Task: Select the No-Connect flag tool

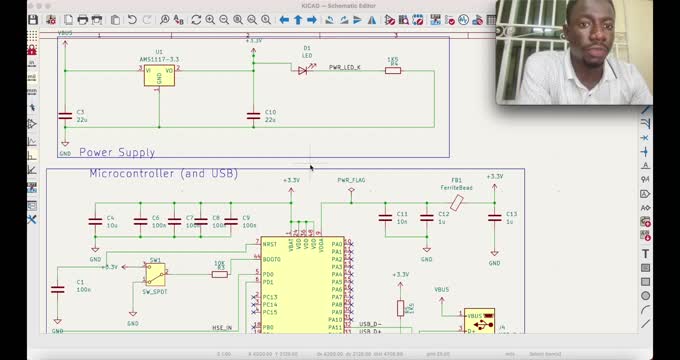Action: click(645, 137)
